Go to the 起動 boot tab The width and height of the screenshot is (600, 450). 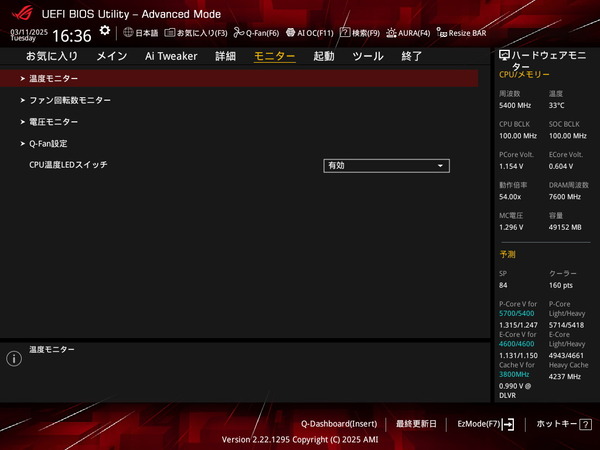(x=324, y=56)
